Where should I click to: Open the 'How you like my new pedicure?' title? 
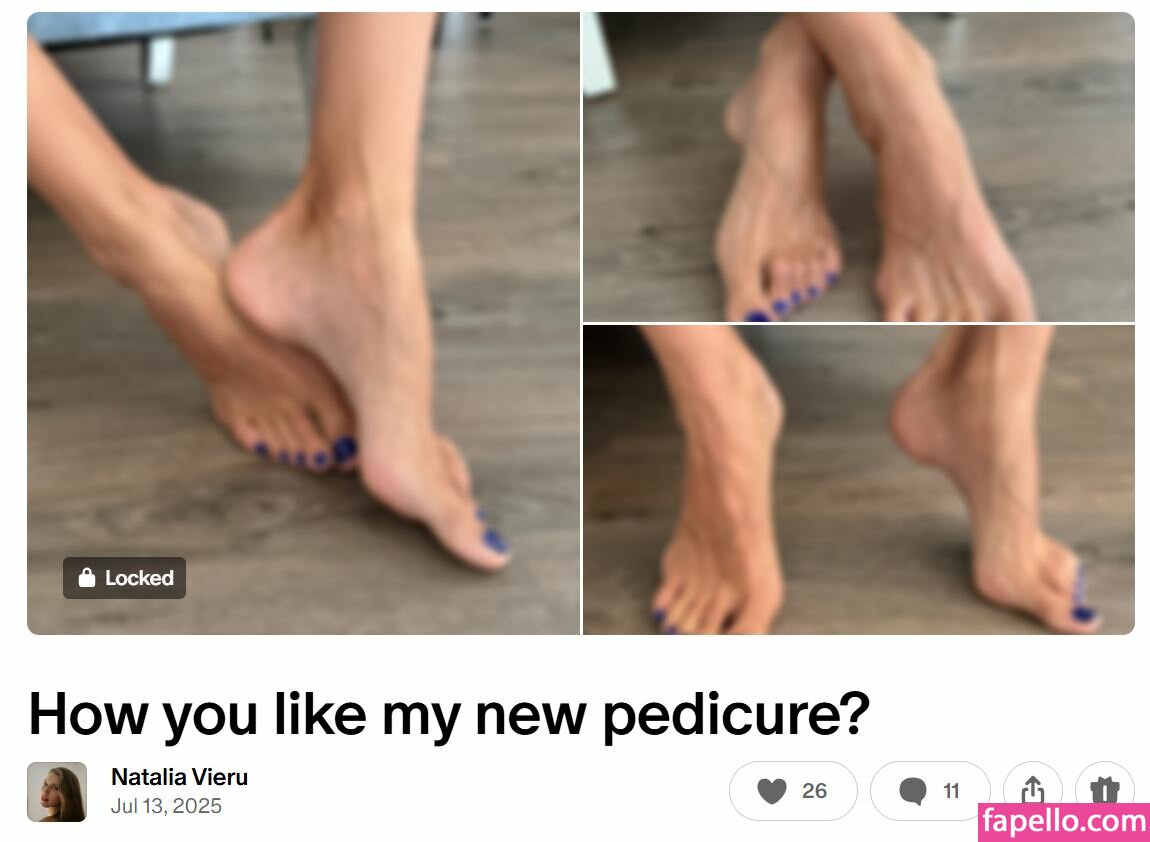click(449, 714)
